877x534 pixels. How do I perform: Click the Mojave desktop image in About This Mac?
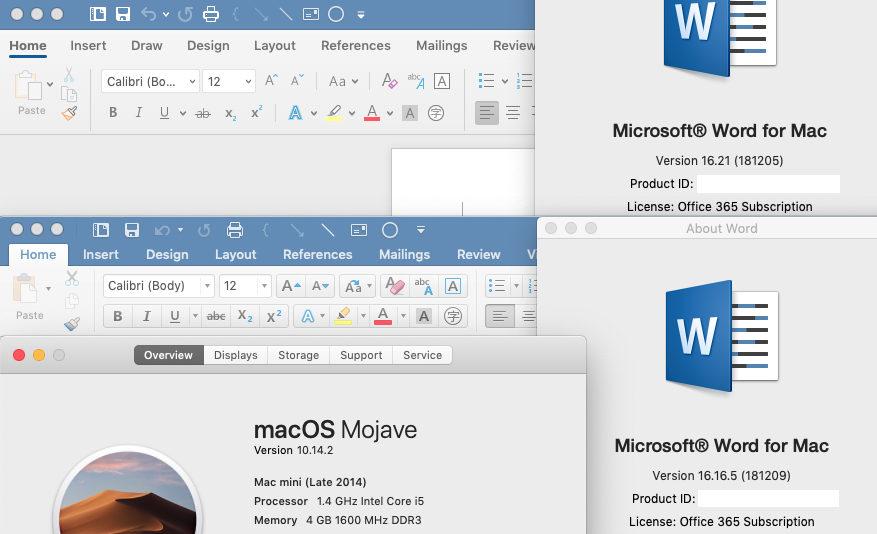point(128,492)
